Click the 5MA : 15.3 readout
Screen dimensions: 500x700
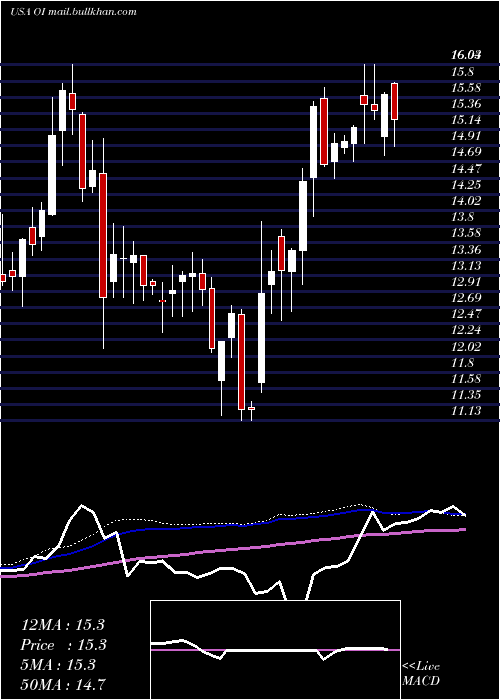[58, 665]
